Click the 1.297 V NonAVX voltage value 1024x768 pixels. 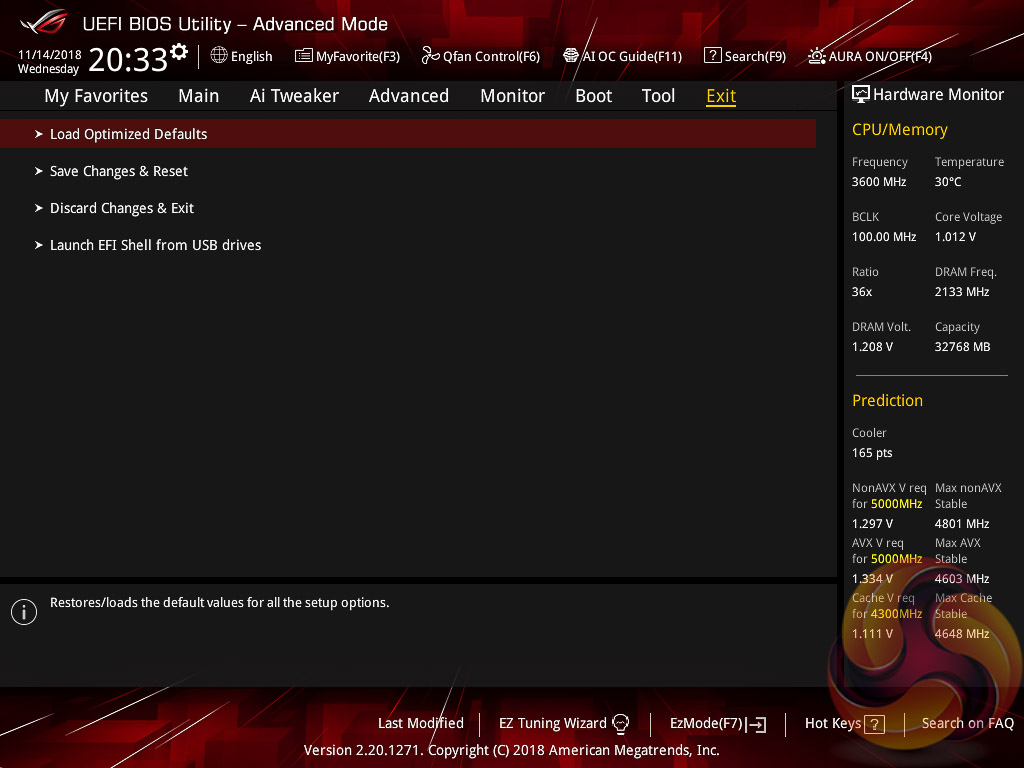point(872,524)
